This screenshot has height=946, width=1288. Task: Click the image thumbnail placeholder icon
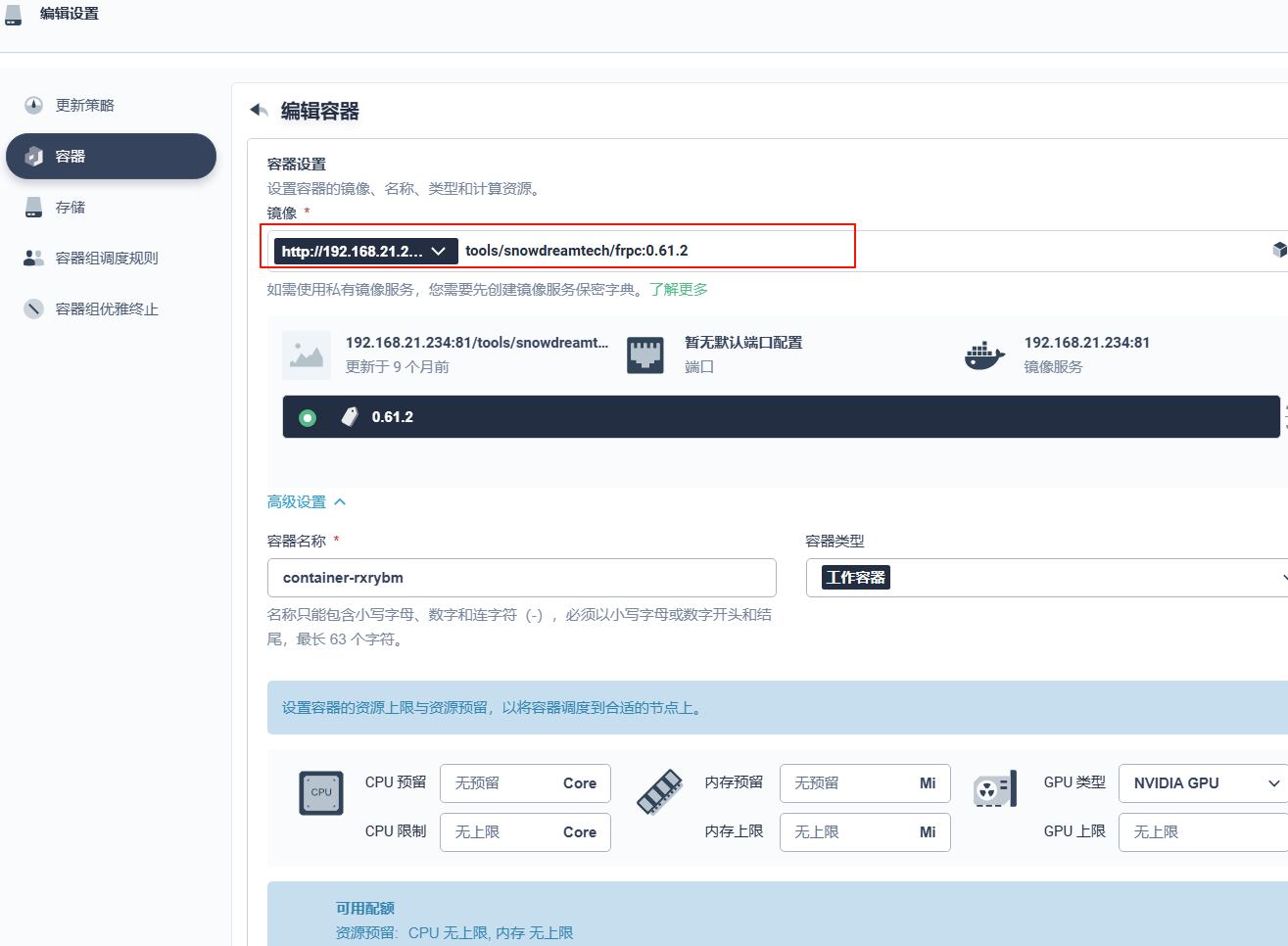click(x=307, y=355)
